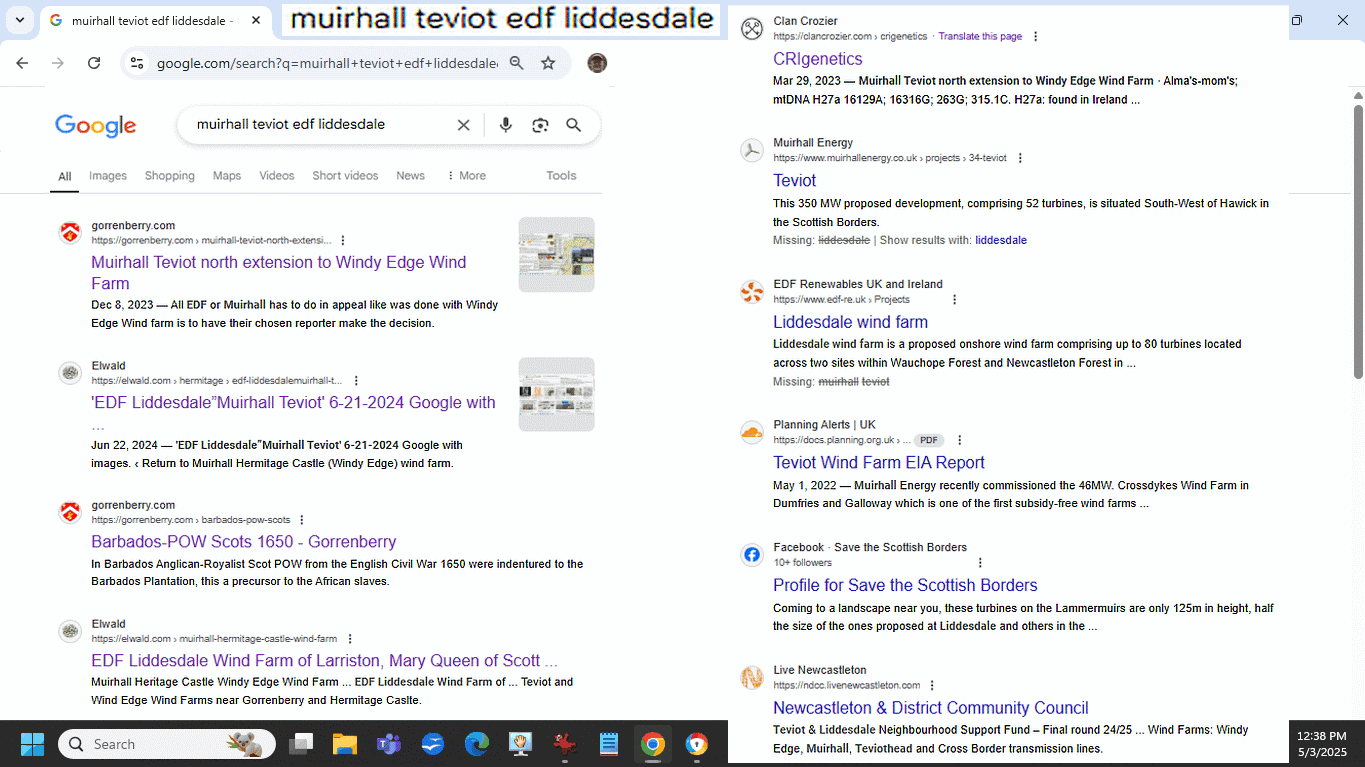Open options dots for Live Newcastleton result
This screenshot has width=1365, height=767.
932,686
